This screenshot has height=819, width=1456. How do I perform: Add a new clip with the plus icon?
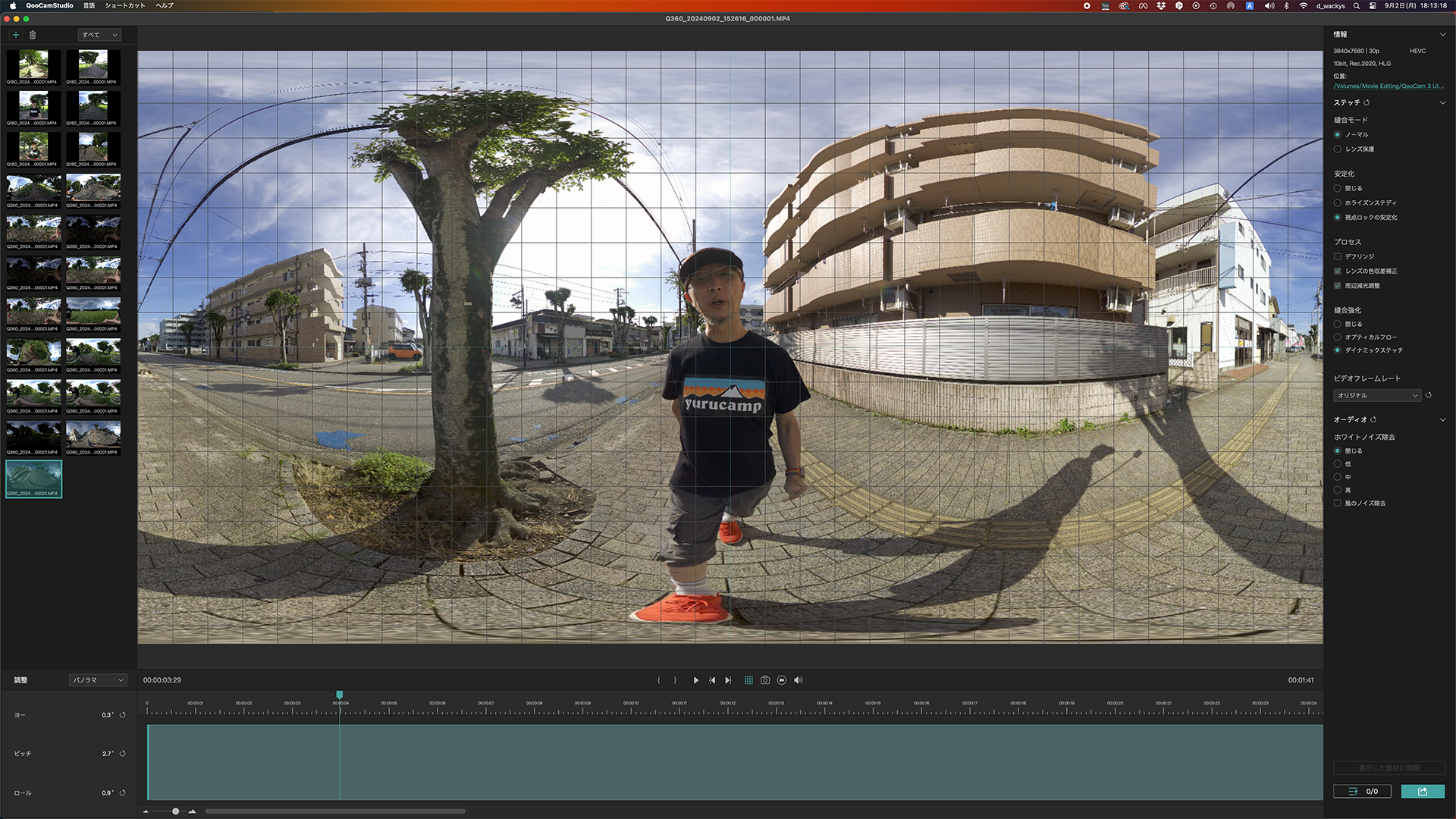(15, 35)
